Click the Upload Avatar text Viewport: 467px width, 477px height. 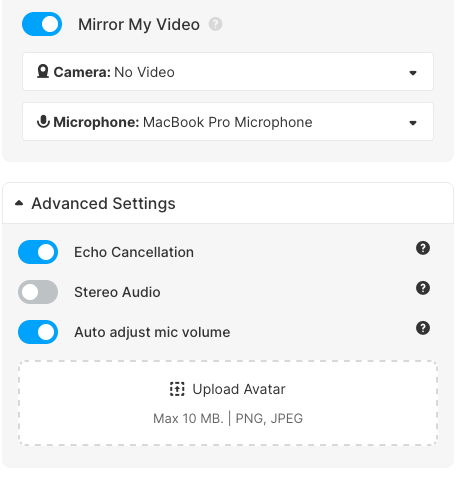(x=239, y=389)
